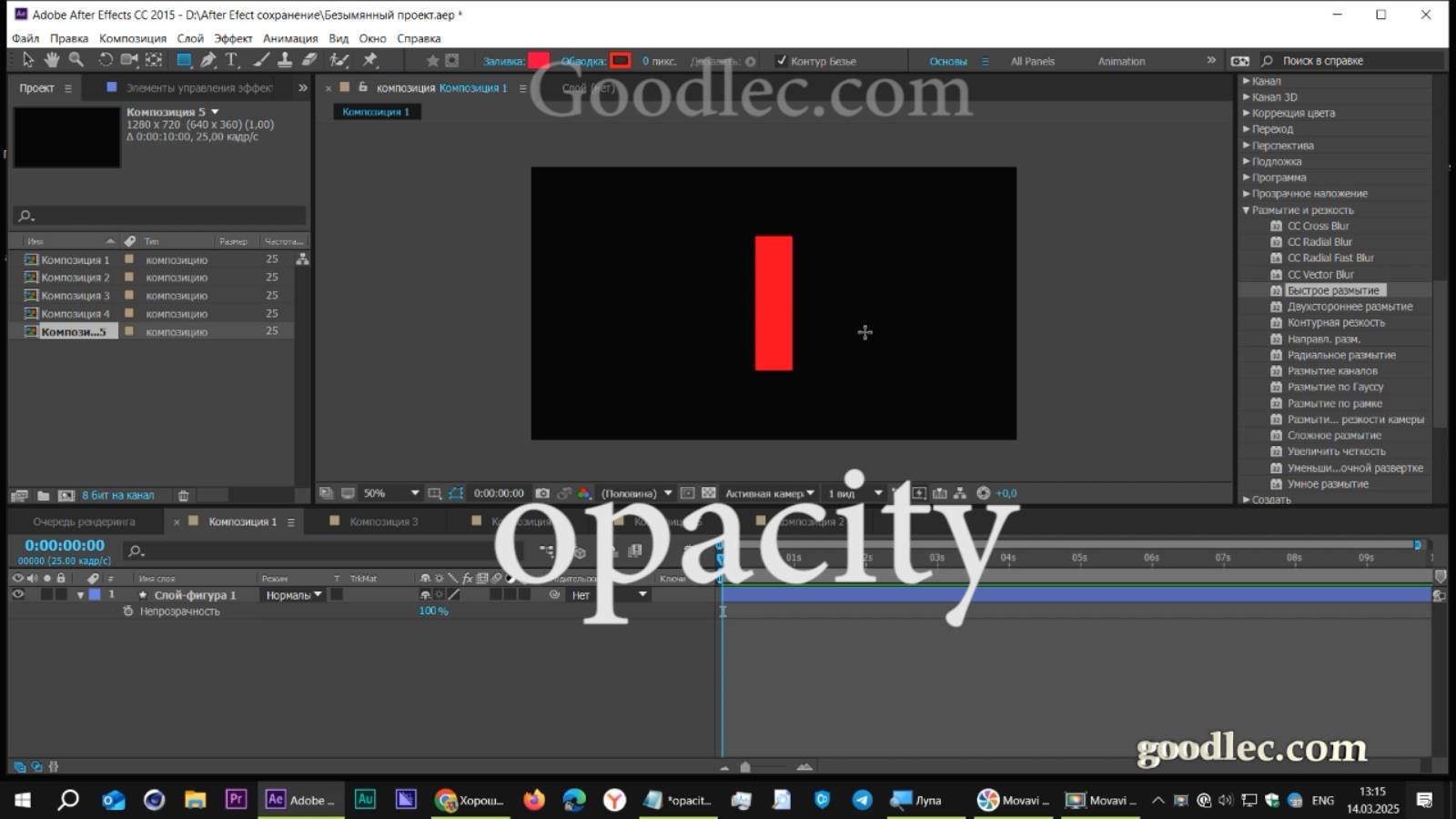Select the Unified Camera tool
The height and width of the screenshot is (819, 1456).
[x=129, y=60]
